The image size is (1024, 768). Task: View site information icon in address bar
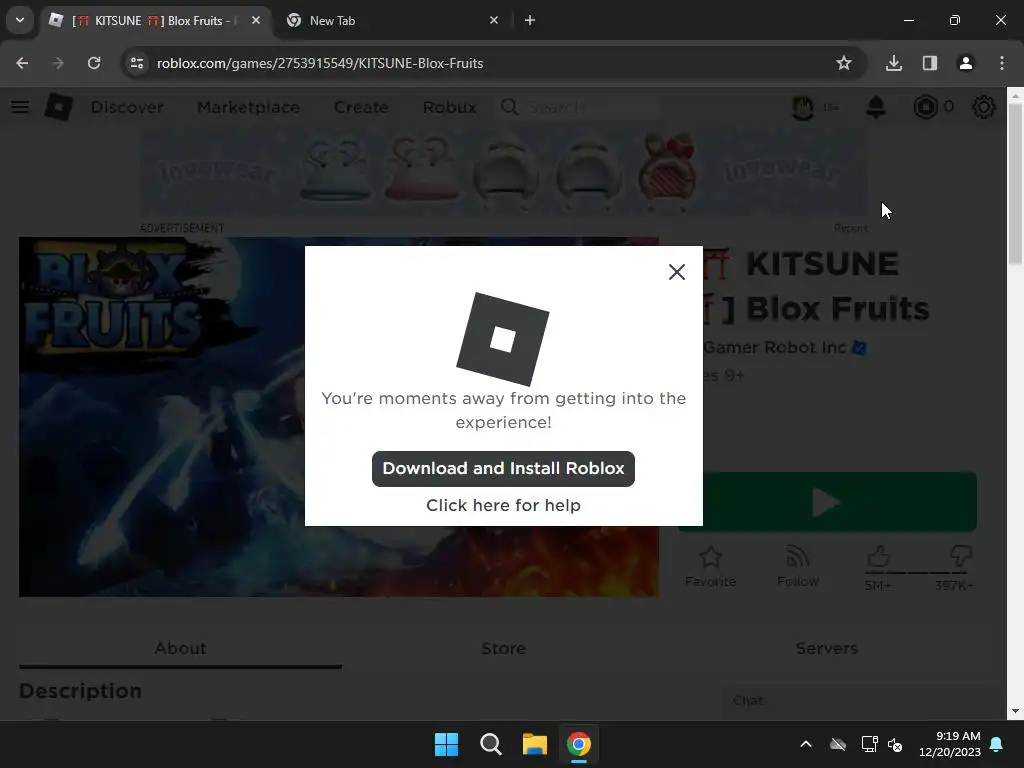coord(136,63)
